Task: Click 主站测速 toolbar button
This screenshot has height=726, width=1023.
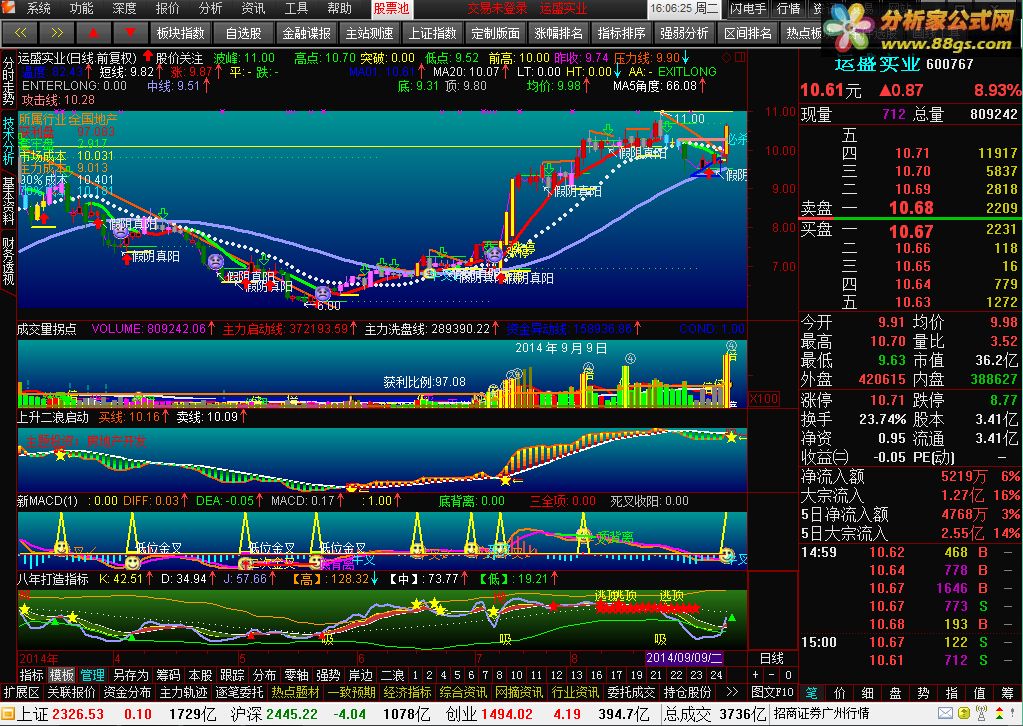Action: click(x=370, y=33)
